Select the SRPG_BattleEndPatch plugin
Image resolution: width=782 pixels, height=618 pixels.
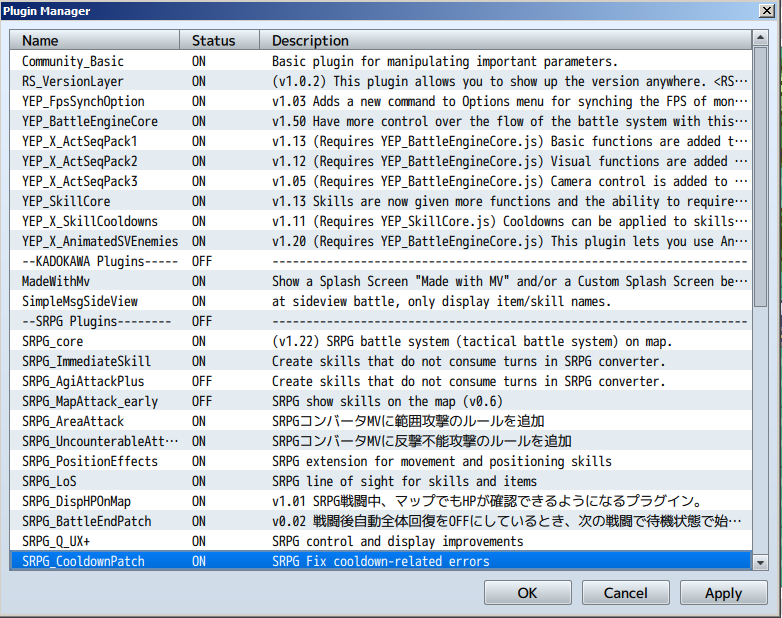pyautogui.click(x=381, y=521)
